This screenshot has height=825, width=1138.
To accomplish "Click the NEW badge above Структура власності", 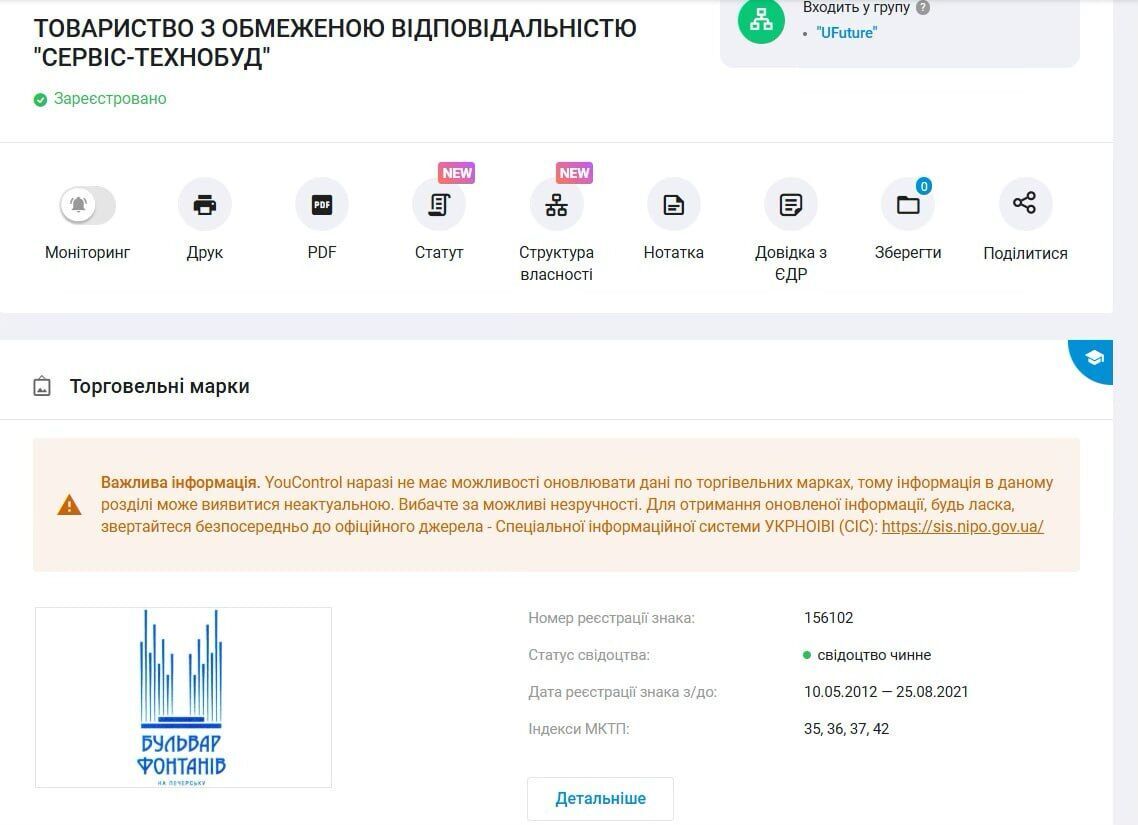I will (x=574, y=173).
